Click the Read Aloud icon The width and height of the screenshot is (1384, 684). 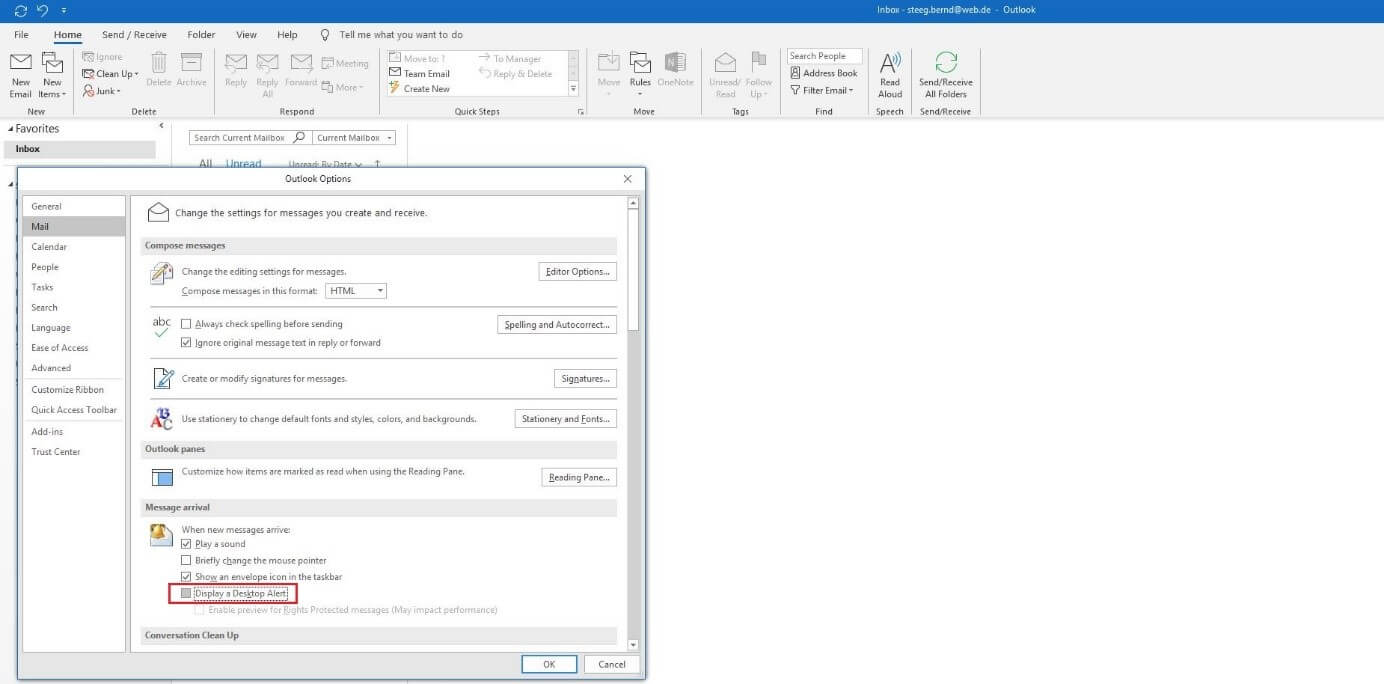tap(890, 65)
